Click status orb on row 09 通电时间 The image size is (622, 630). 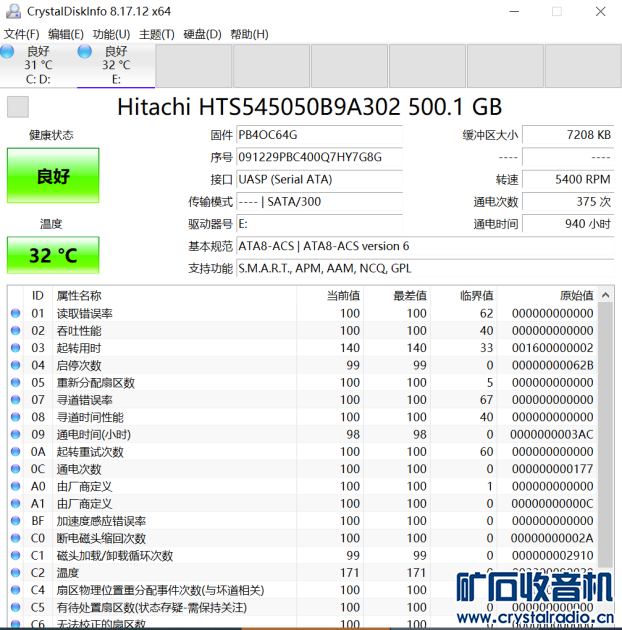[x=15, y=434]
